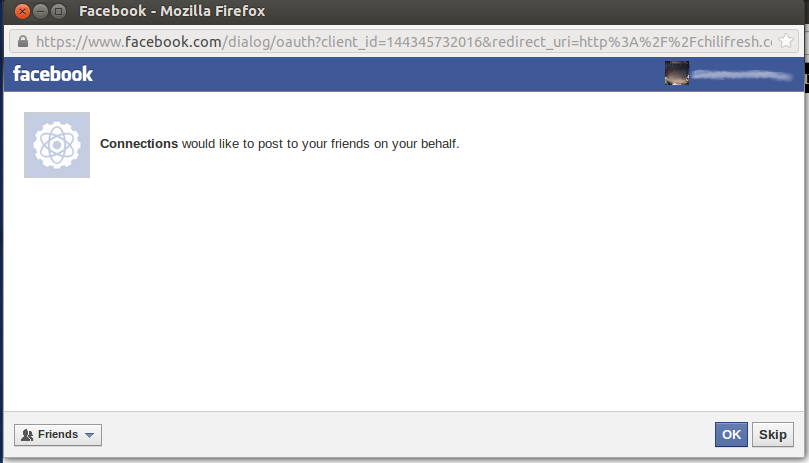Click the Facebook - Mozilla Firefox title bar

[400, 13]
